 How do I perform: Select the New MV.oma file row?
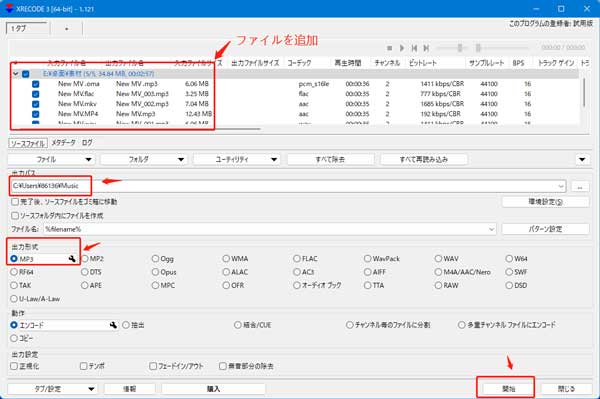295,84
